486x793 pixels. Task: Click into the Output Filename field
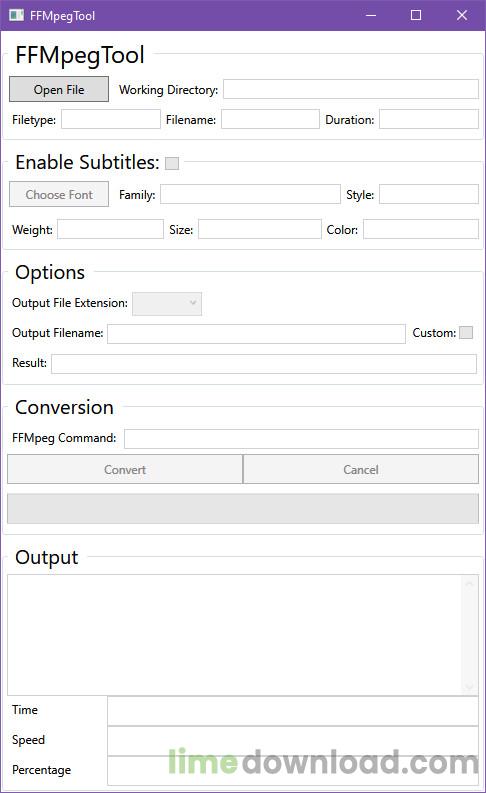click(x=256, y=333)
